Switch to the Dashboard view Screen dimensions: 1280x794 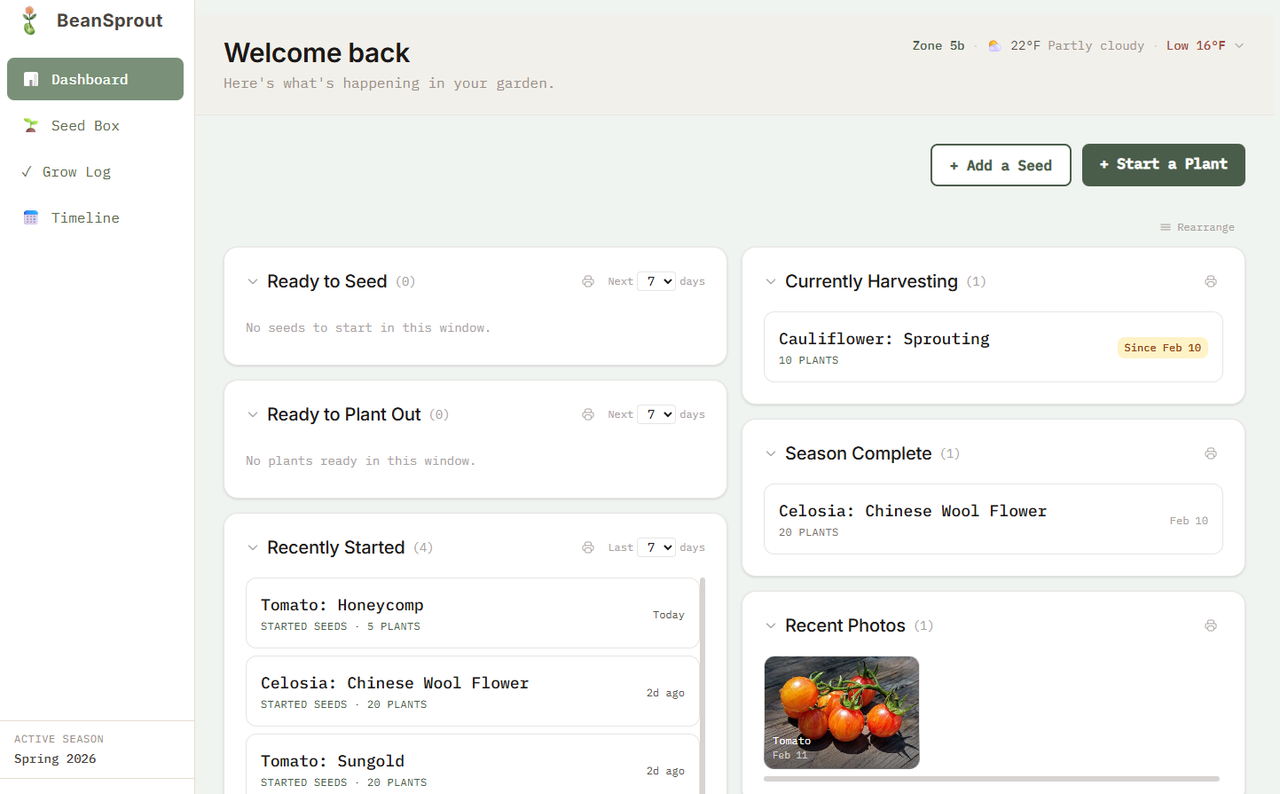(95, 78)
